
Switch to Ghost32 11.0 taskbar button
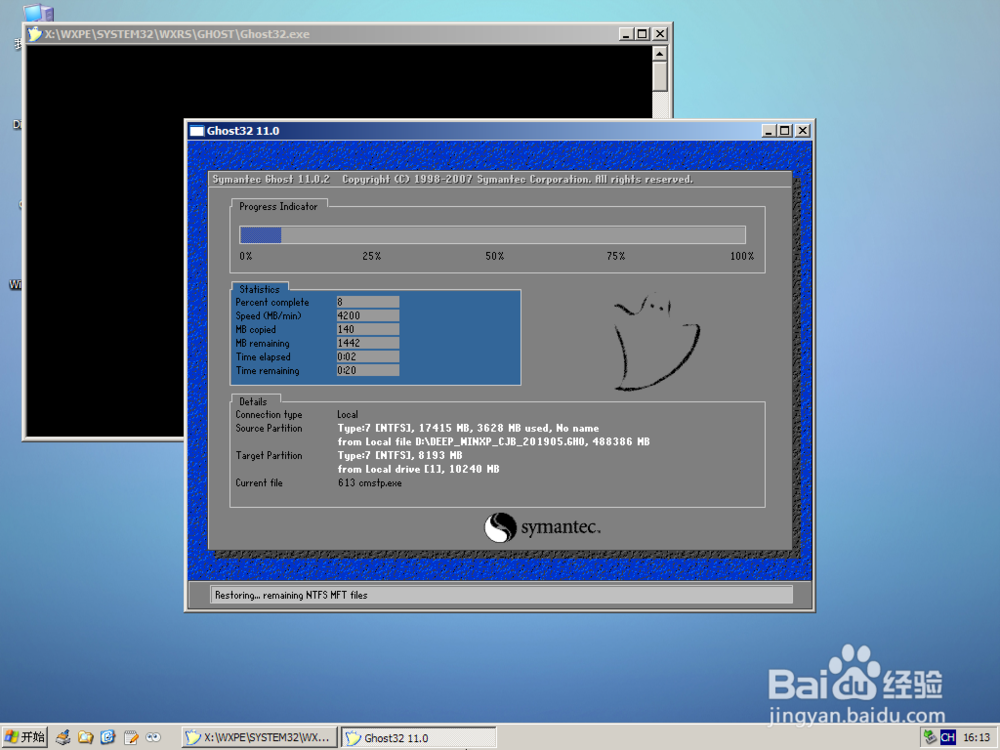coord(418,738)
